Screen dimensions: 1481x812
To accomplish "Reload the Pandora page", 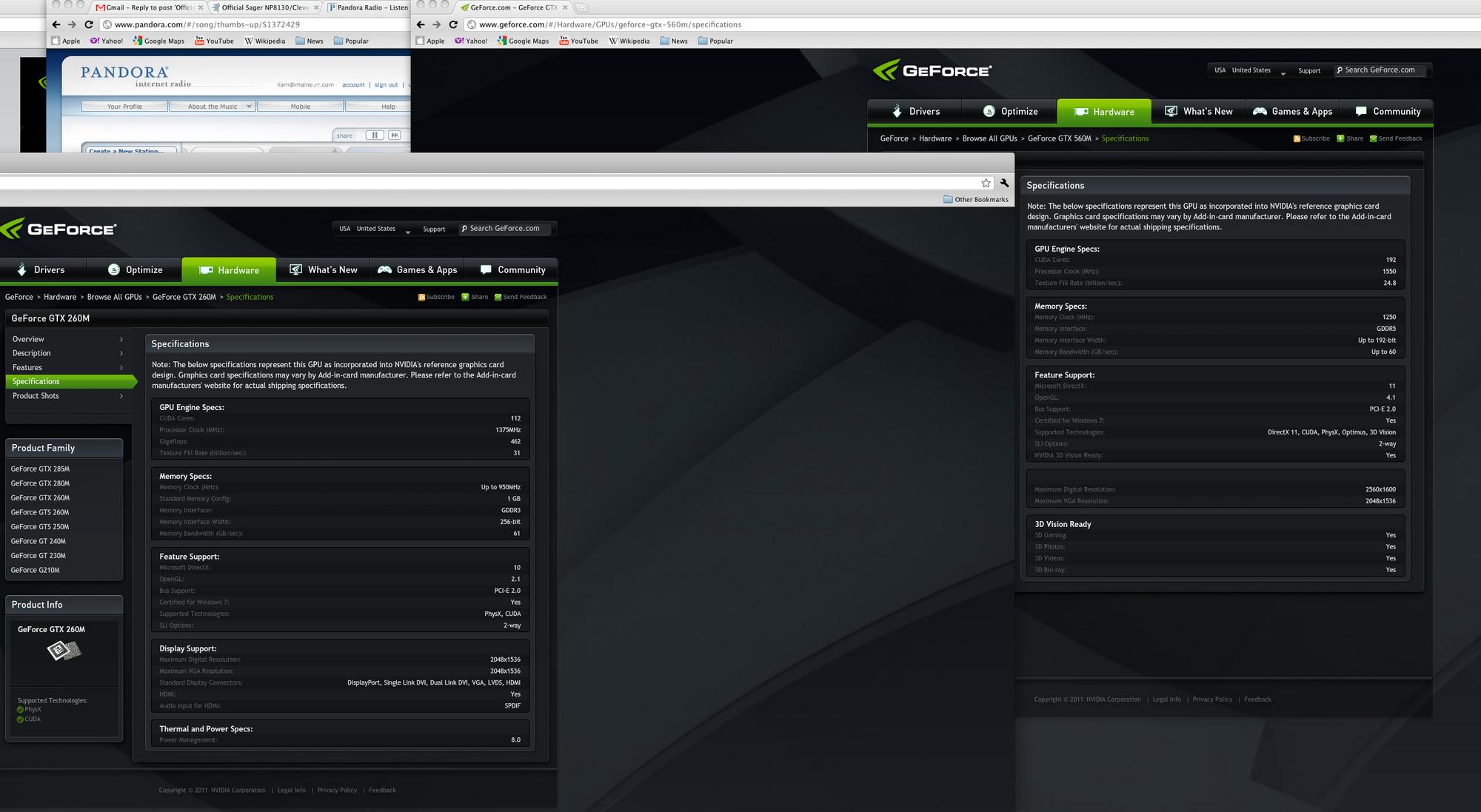I will [x=89, y=24].
